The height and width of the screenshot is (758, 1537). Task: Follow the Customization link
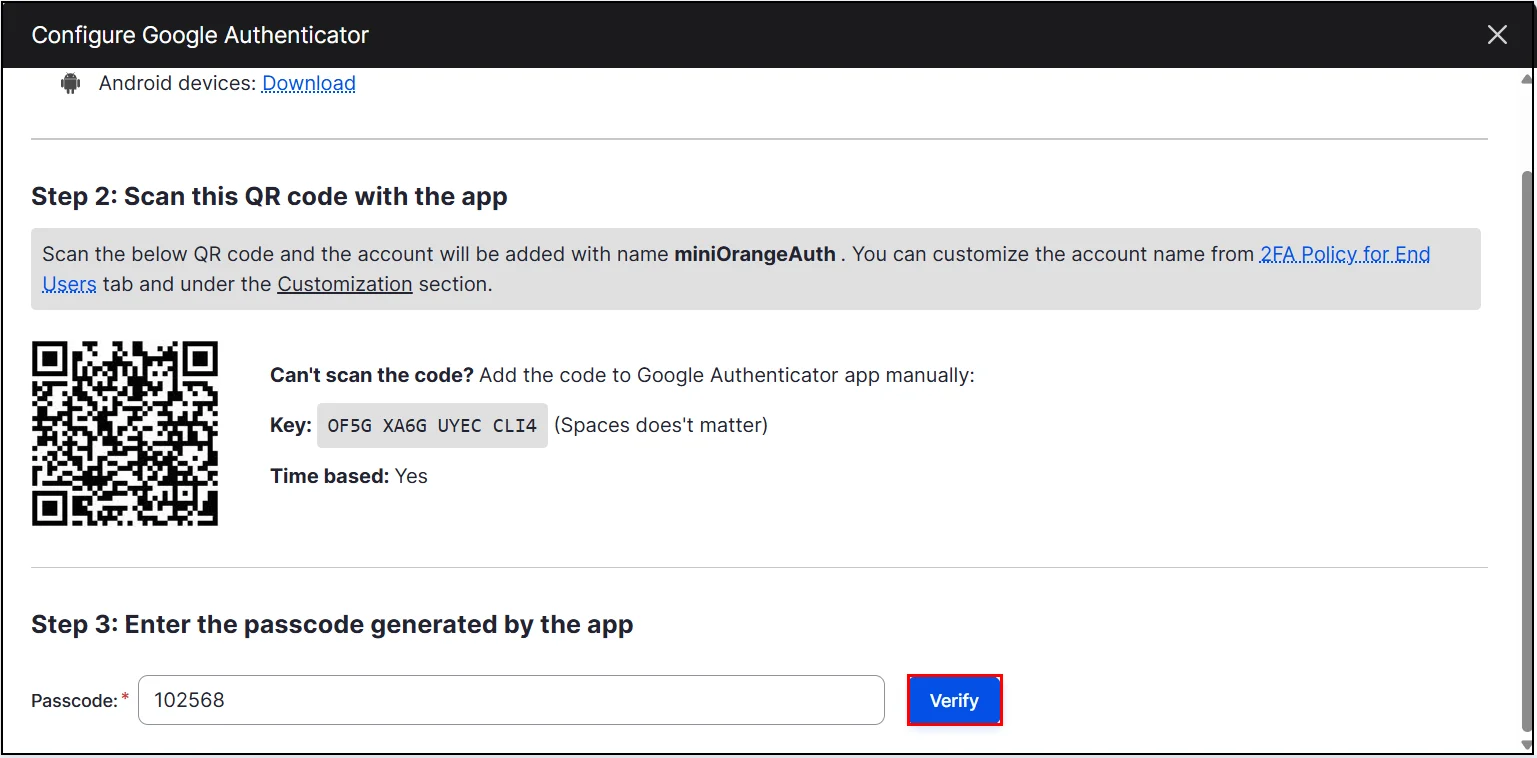[345, 284]
